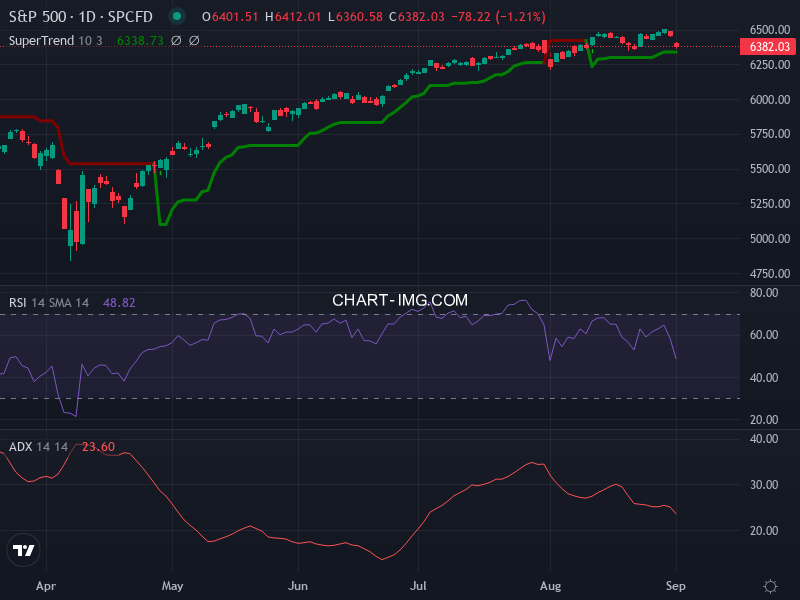Click the high price H6412.01
The image size is (800, 600).
(x=293, y=17)
